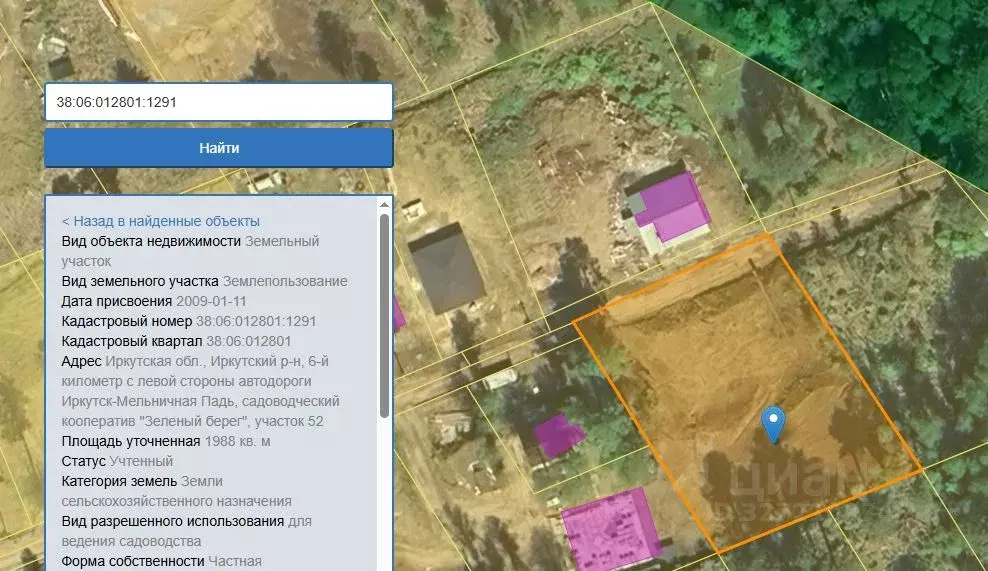The height and width of the screenshot is (571, 988).
Task: Select the large magenta building at bottom
Action: click(610, 527)
